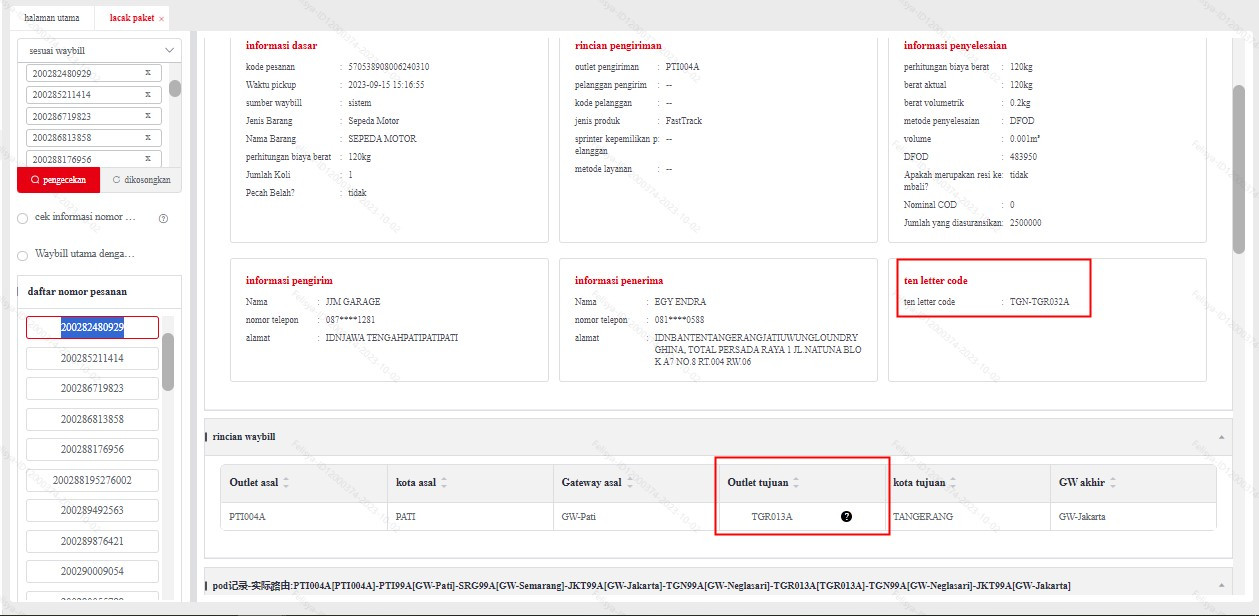Sort by GW akhir column
Image resolution: width=1259 pixels, height=616 pixels.
pyautogui.click(x=1113, y=483)
